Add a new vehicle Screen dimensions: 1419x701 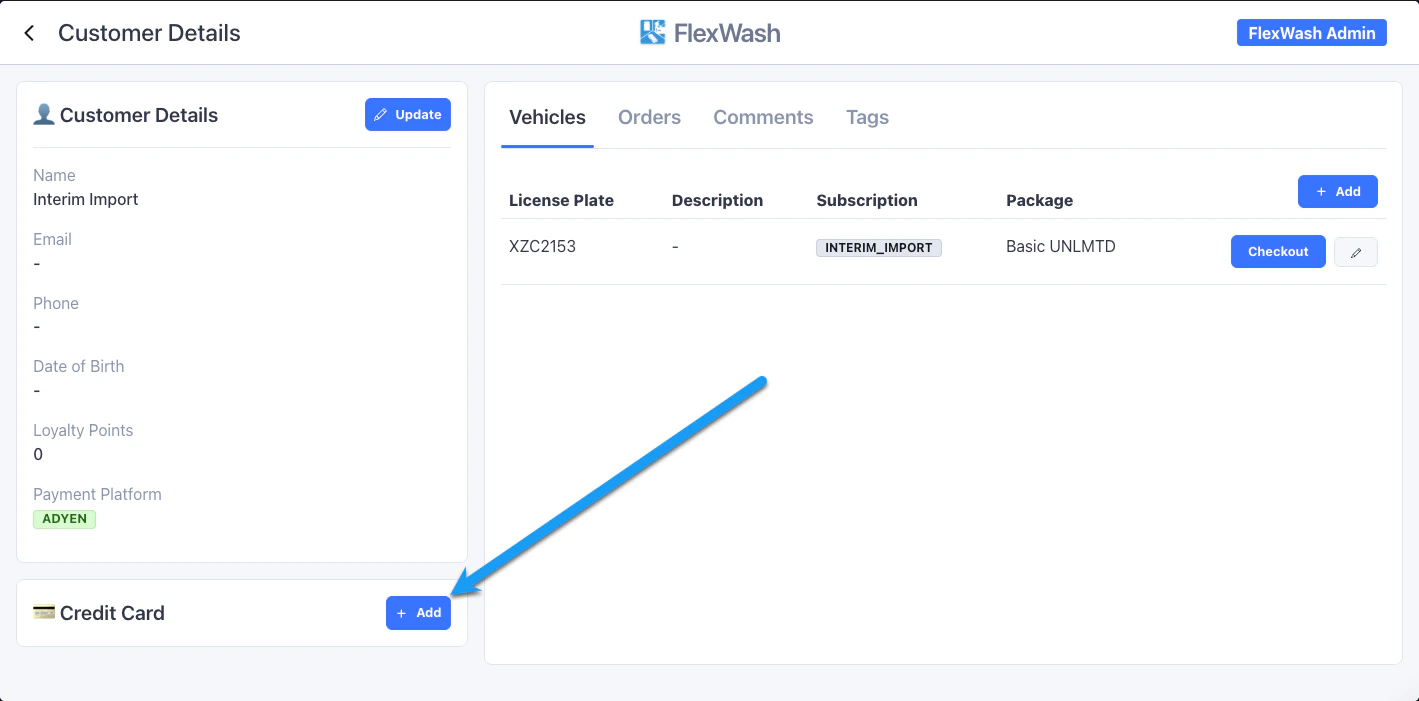point(1338,191)
